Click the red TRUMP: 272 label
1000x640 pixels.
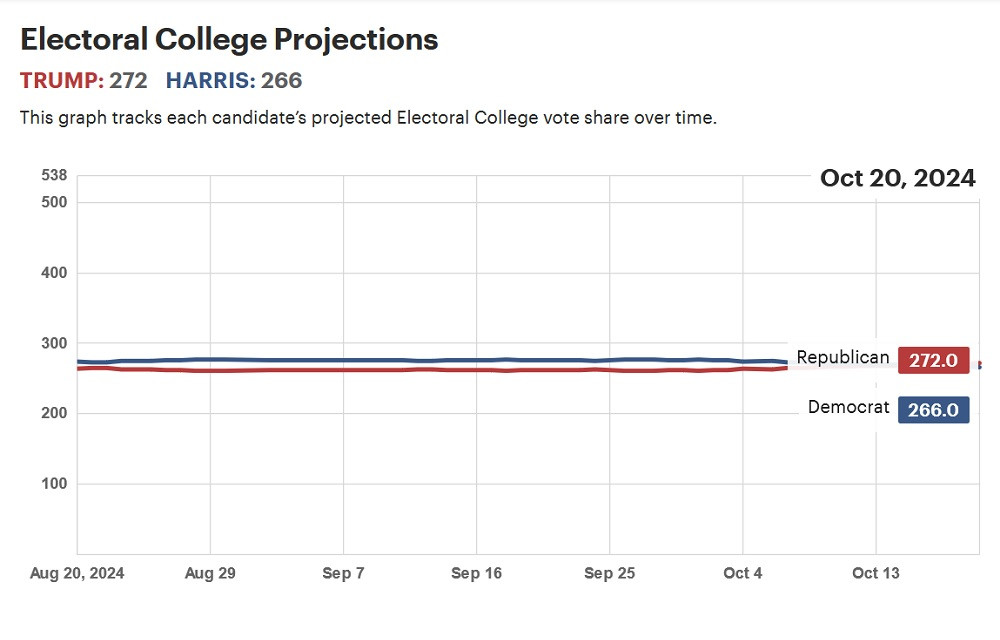pyautogui.click(x=85, y=81)
